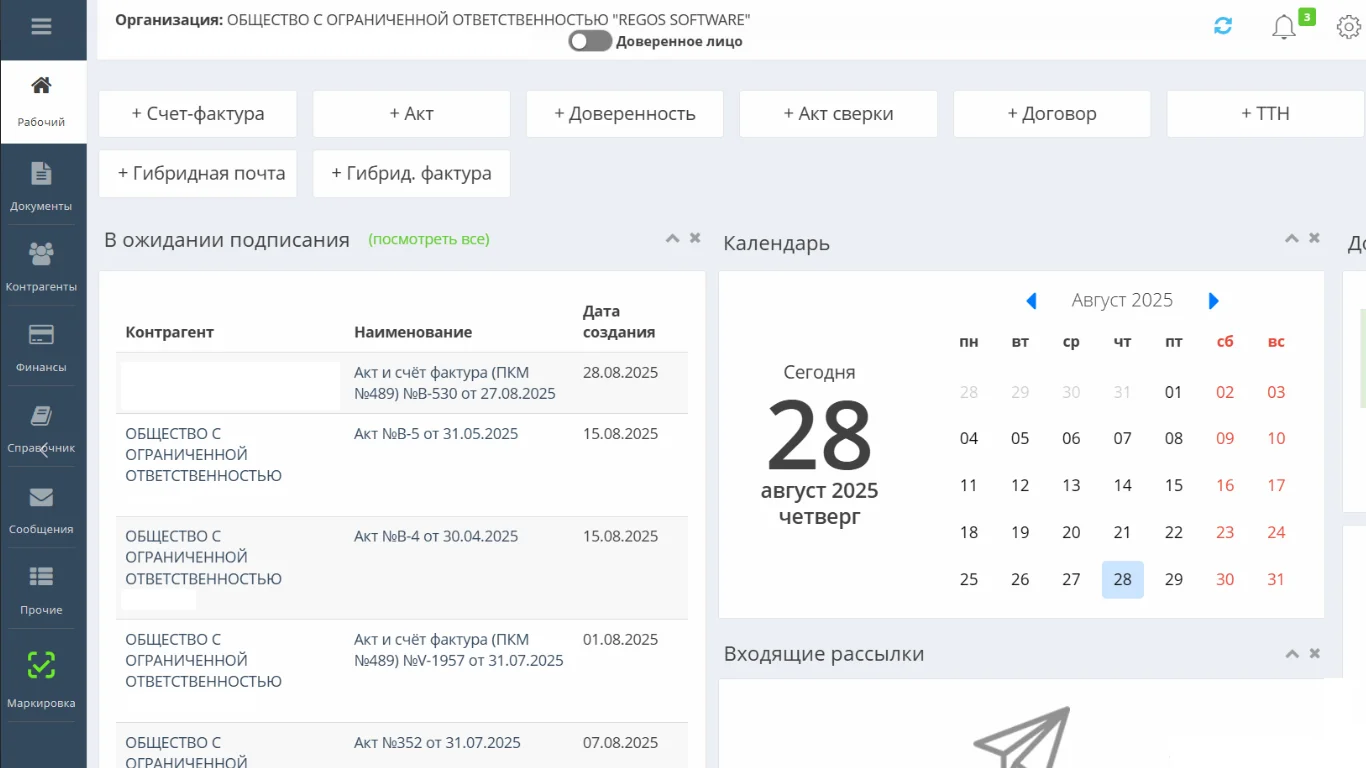
Task: Open Контрагенты section in sidebar
Action: [41, 266]
